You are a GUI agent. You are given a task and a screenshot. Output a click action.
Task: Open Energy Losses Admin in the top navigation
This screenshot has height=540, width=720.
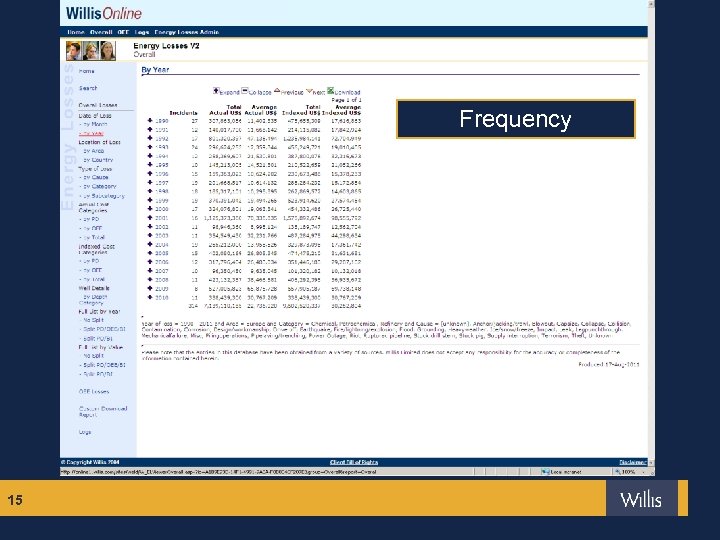point(186,32)
